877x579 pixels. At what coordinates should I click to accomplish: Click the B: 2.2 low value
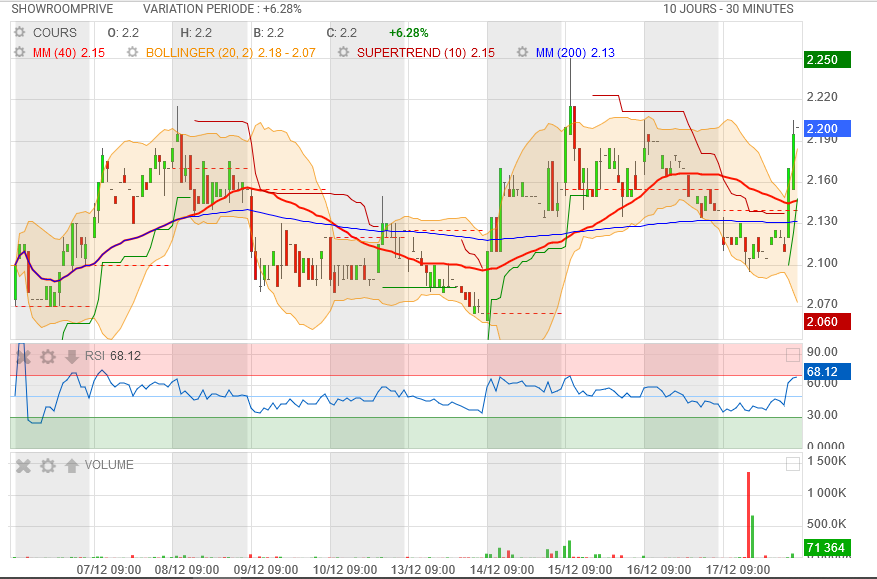268,32
